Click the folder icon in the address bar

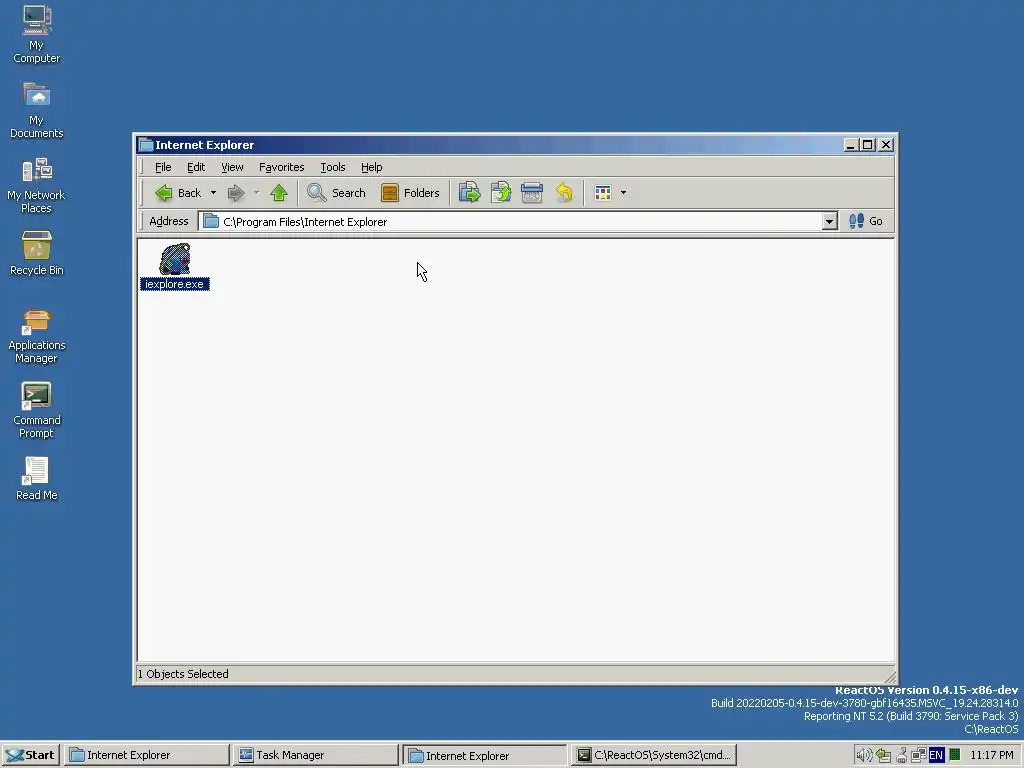[211, 221]
